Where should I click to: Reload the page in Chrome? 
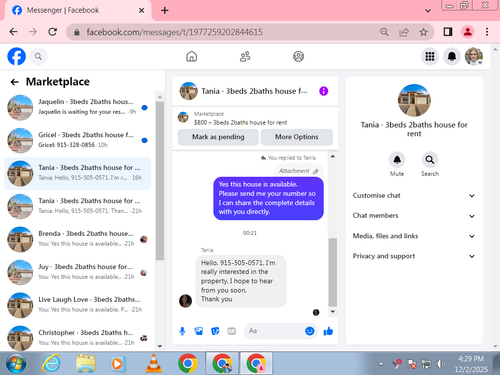click(52, 32)
